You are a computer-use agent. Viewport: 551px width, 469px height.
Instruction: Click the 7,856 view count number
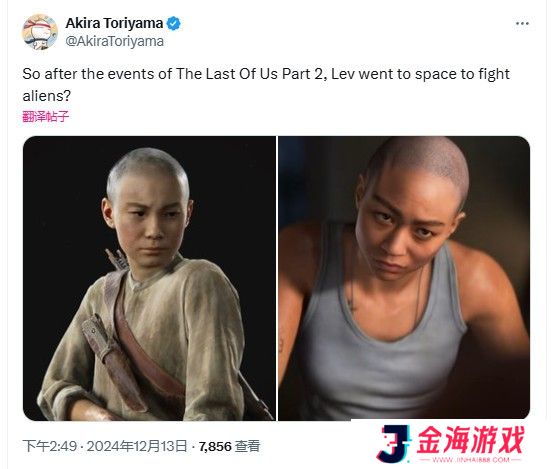[x=215, y=447]
